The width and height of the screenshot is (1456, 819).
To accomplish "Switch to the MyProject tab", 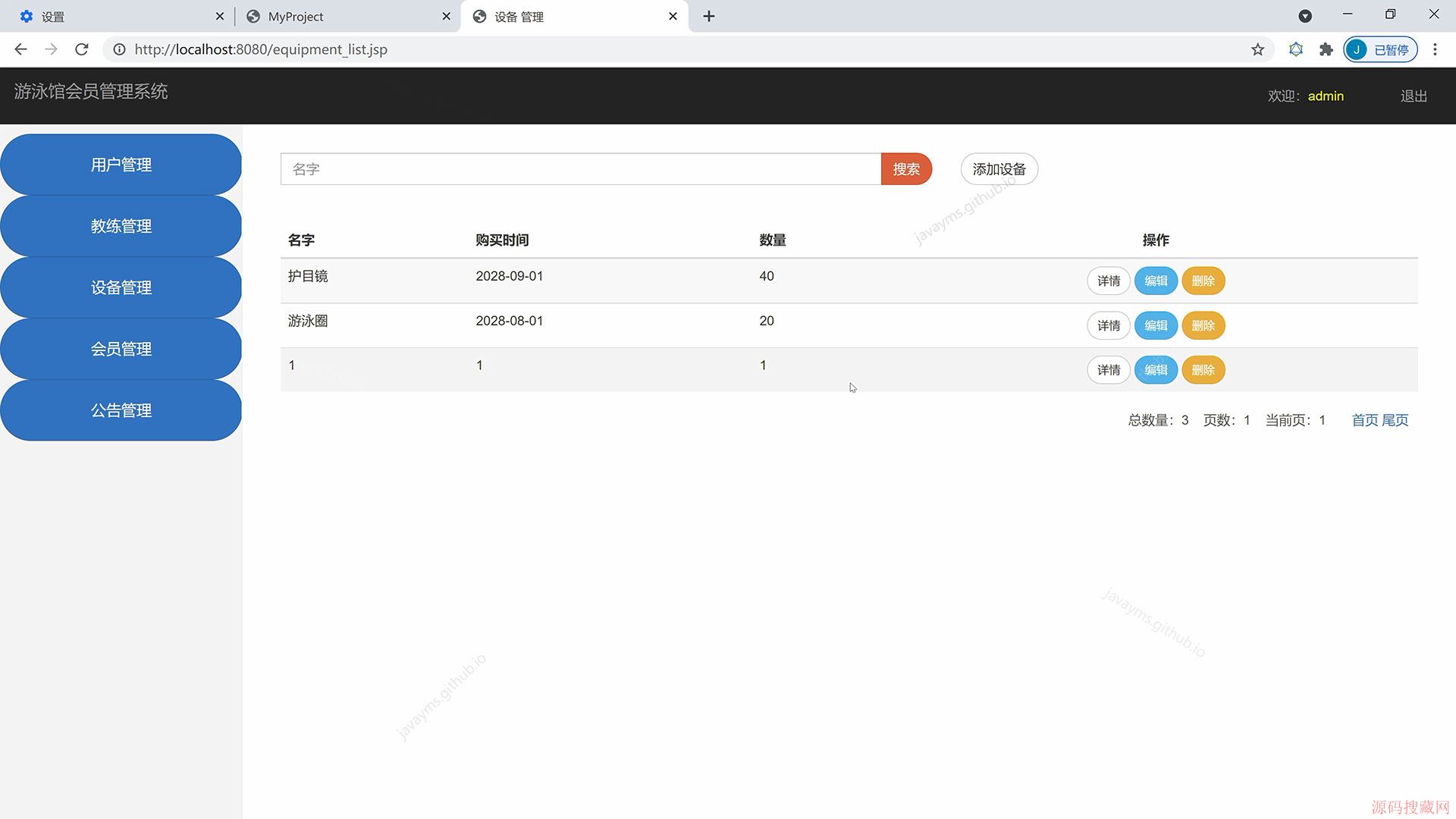I will point(341,16).
